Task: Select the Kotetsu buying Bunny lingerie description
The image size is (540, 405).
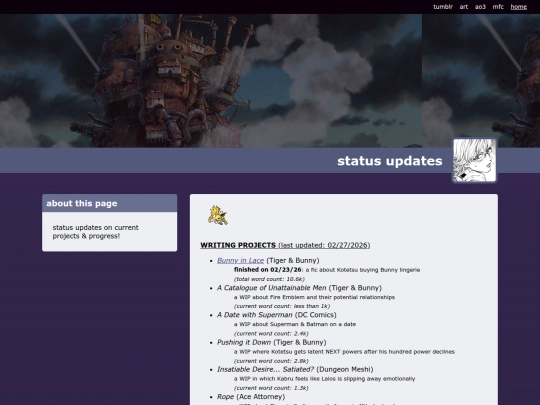Action: click(363, 270)
